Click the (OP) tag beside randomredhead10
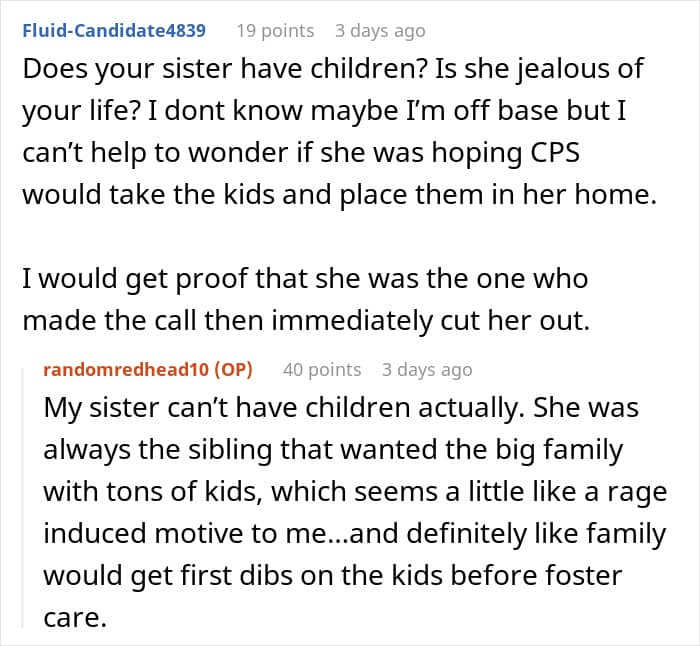The height and width of the screenshot is (646, 700). pos(233,370)
